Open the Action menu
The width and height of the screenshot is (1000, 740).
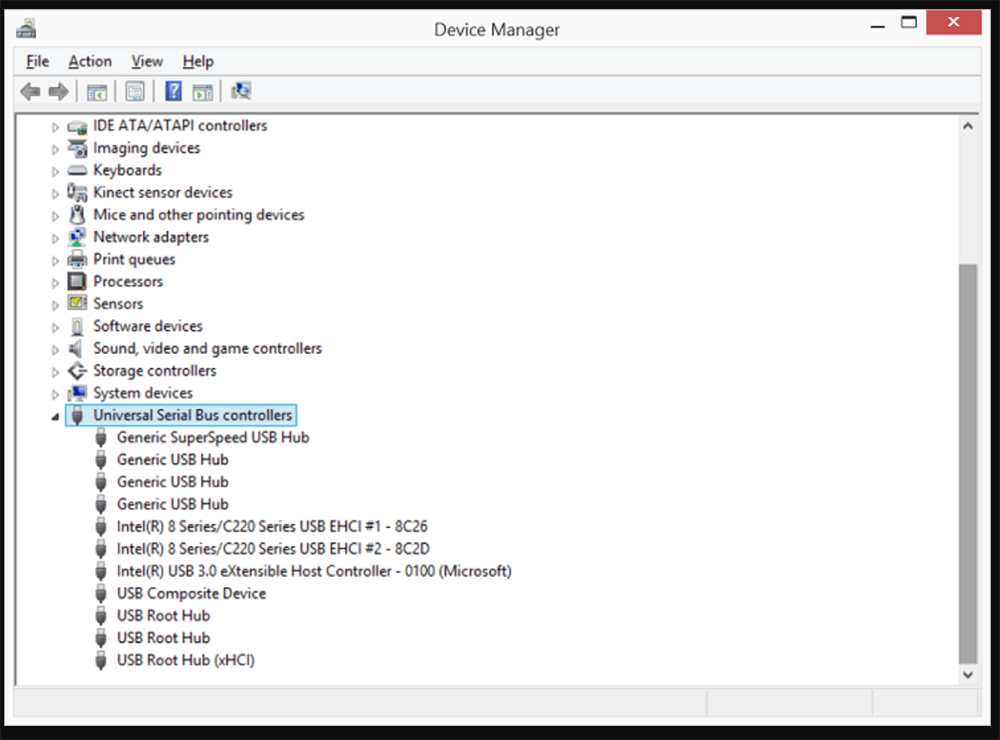pos(90,61)
